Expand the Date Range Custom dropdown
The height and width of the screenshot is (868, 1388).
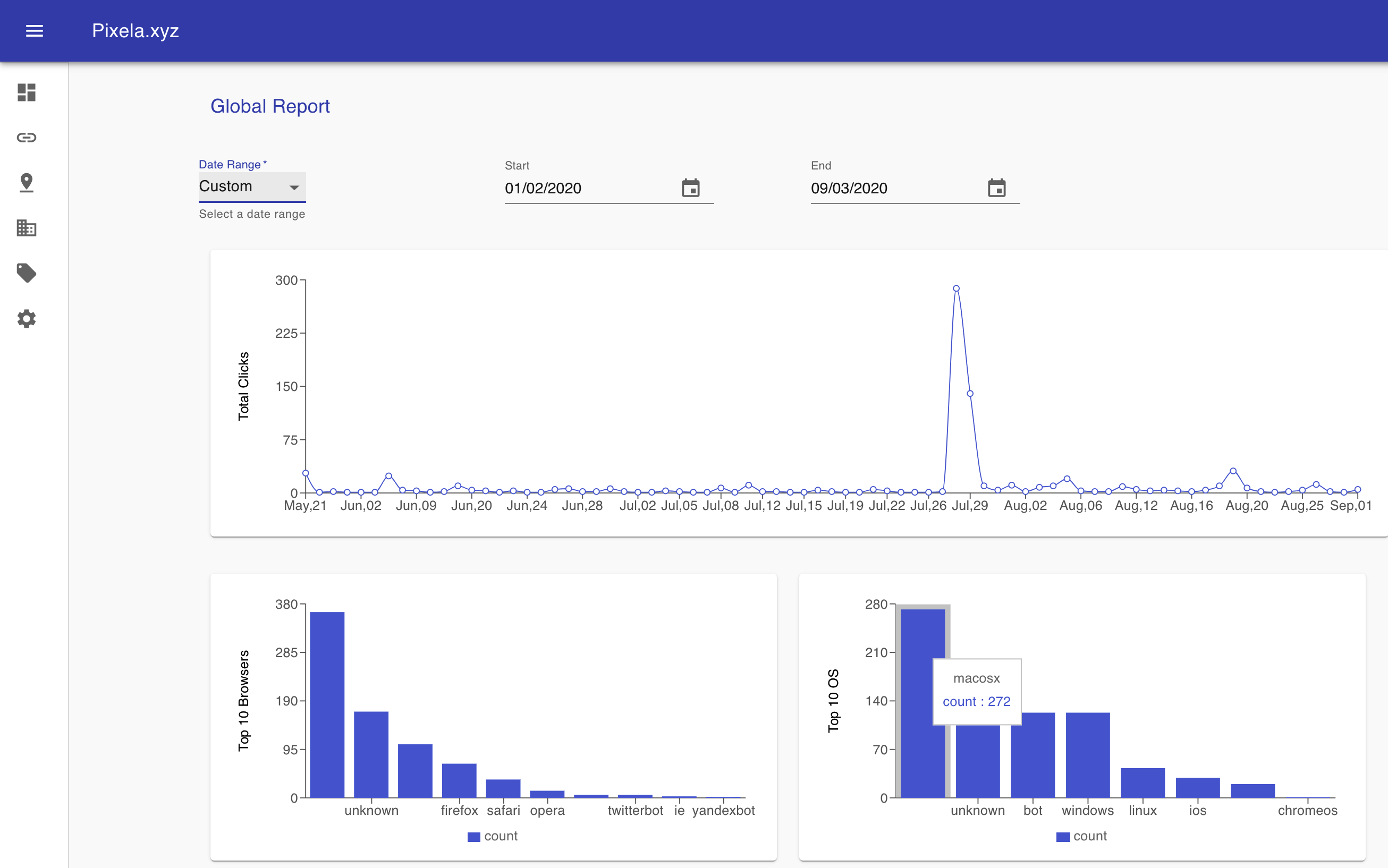(251, 186)
